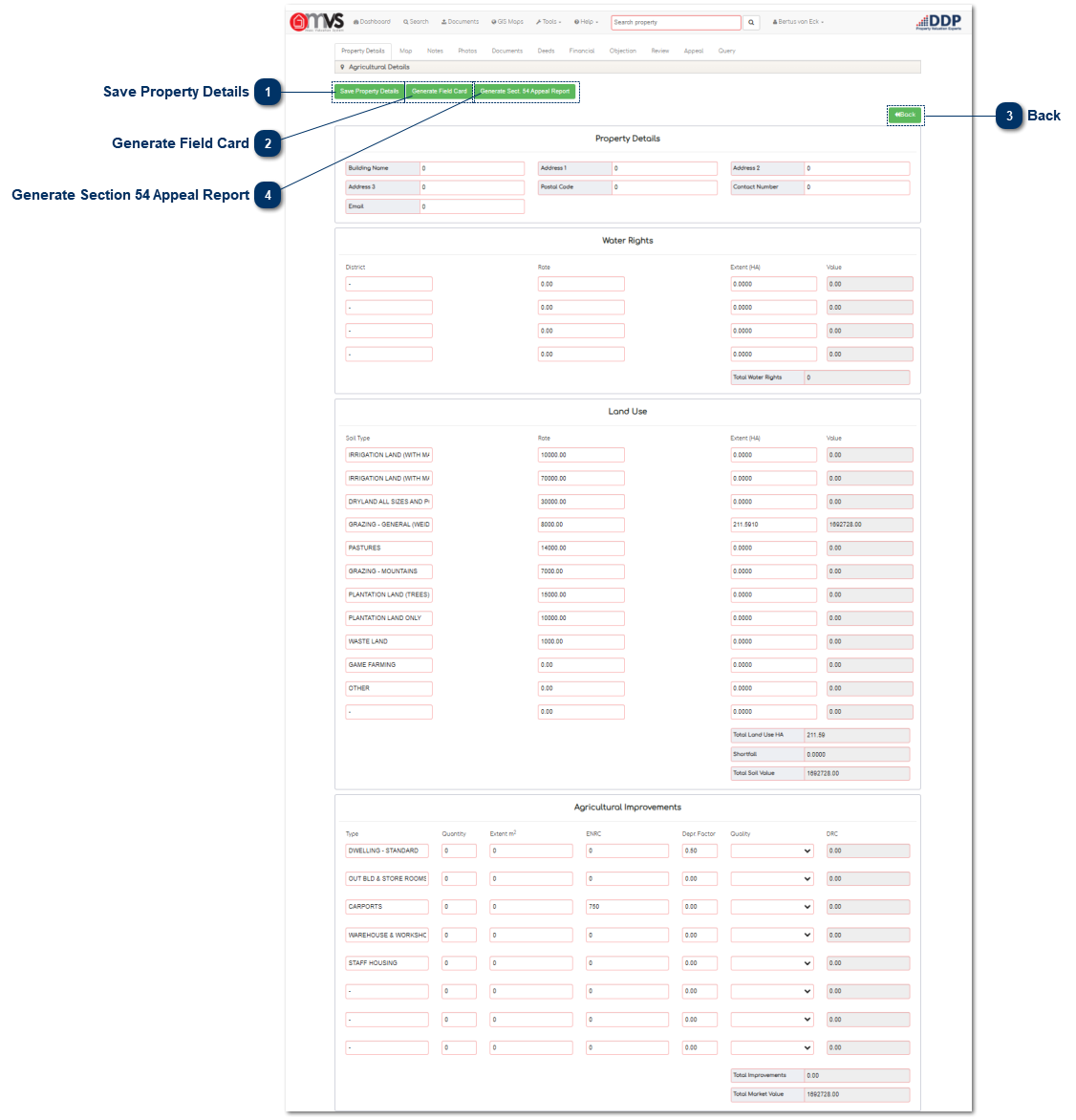Click the magnifier search button

[x=751, y=22]
